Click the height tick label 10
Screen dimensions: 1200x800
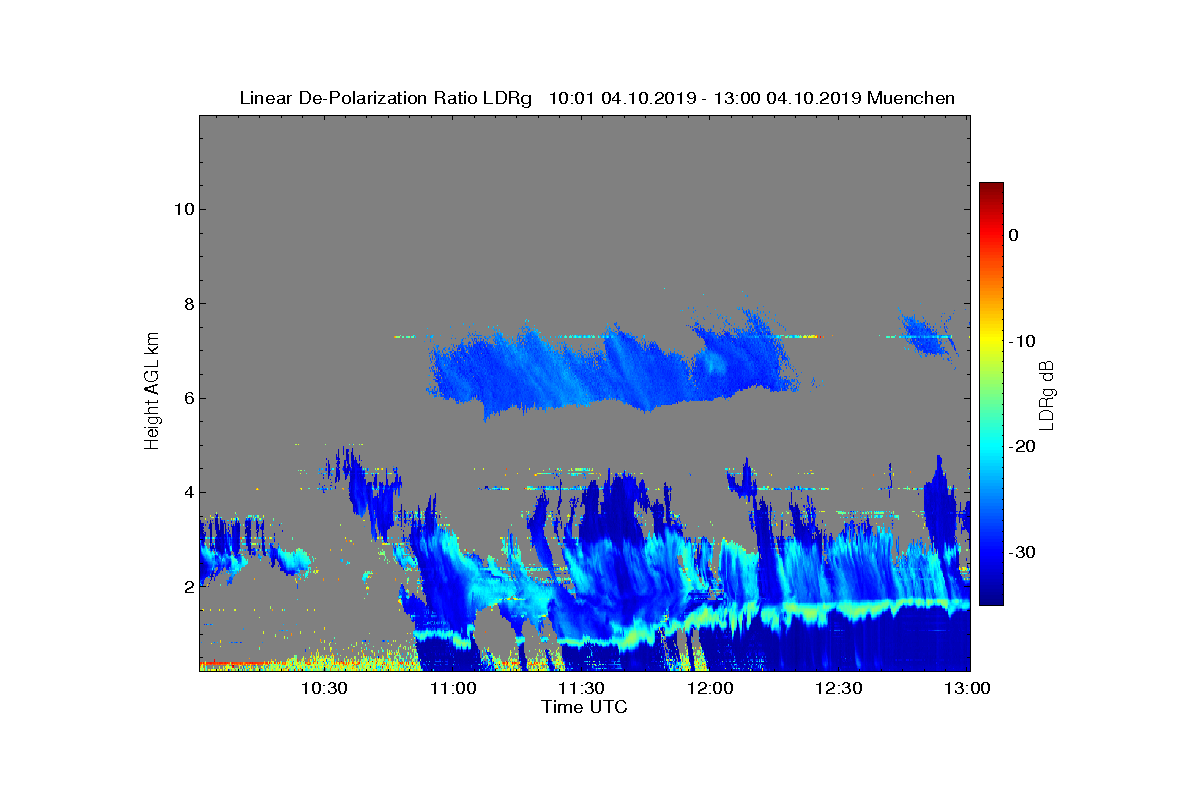(x=183, y=209)
